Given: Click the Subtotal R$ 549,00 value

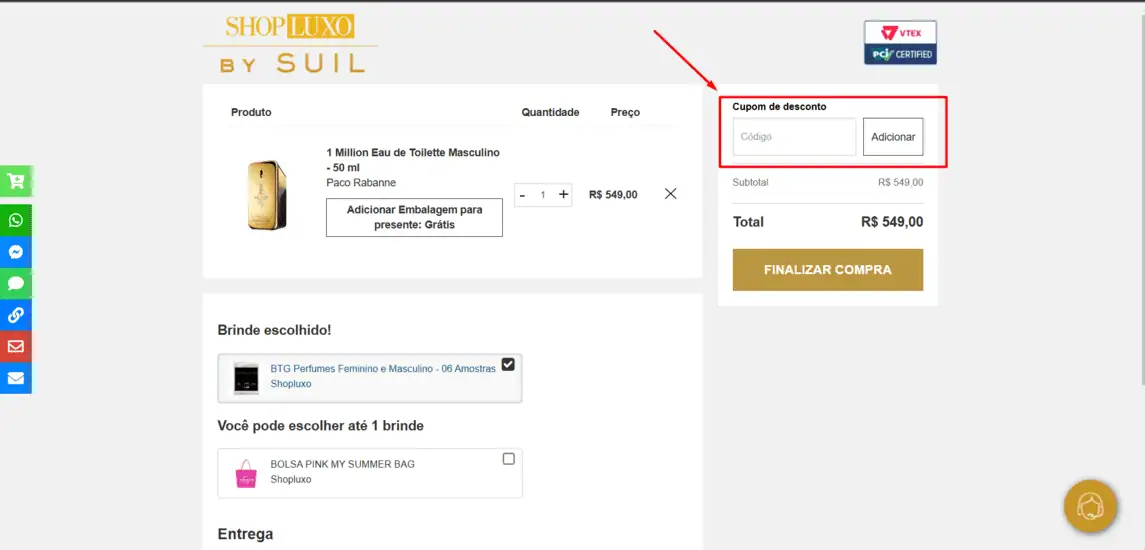Looking at the screenshot, I should coord(900,183).
